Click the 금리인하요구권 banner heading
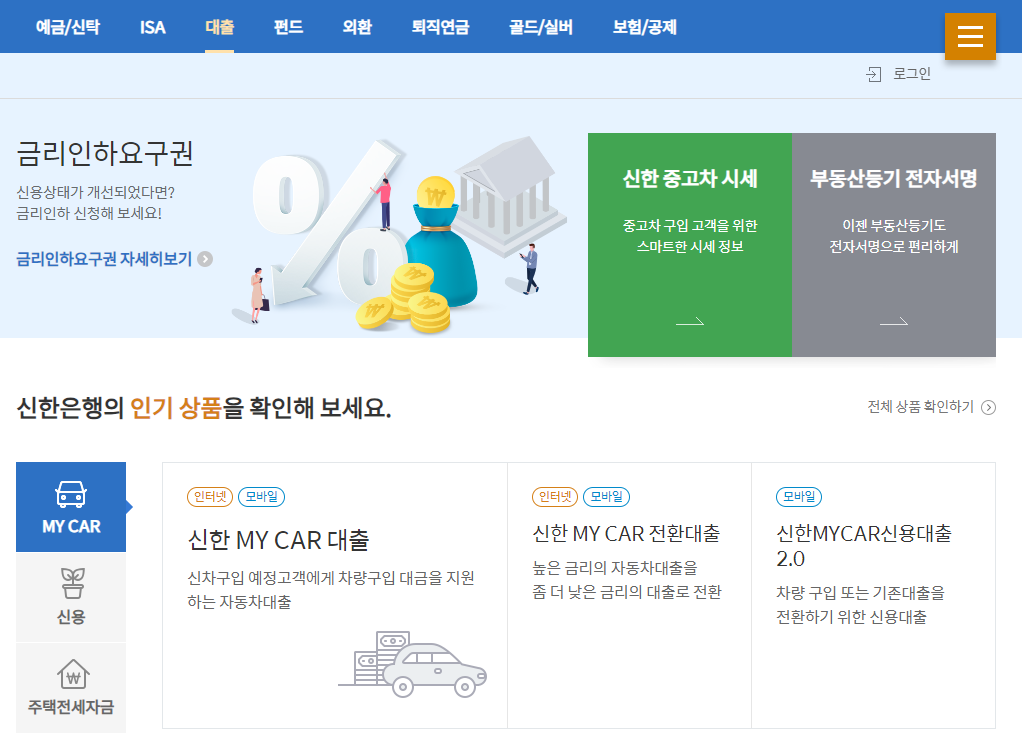1022x749 pixels. click(x=104, y=154)
